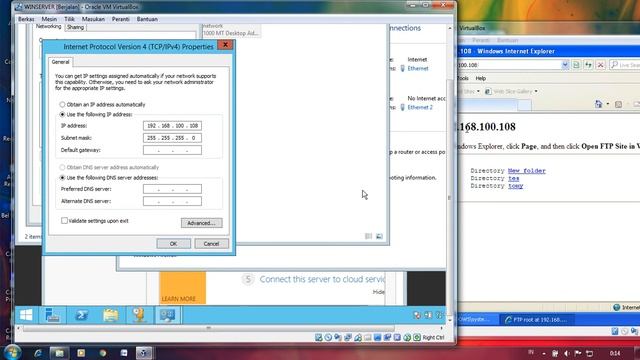The image size is (640, 360).
Task: Launch PowerShell from guest taskbar
Action: point(81,315)
